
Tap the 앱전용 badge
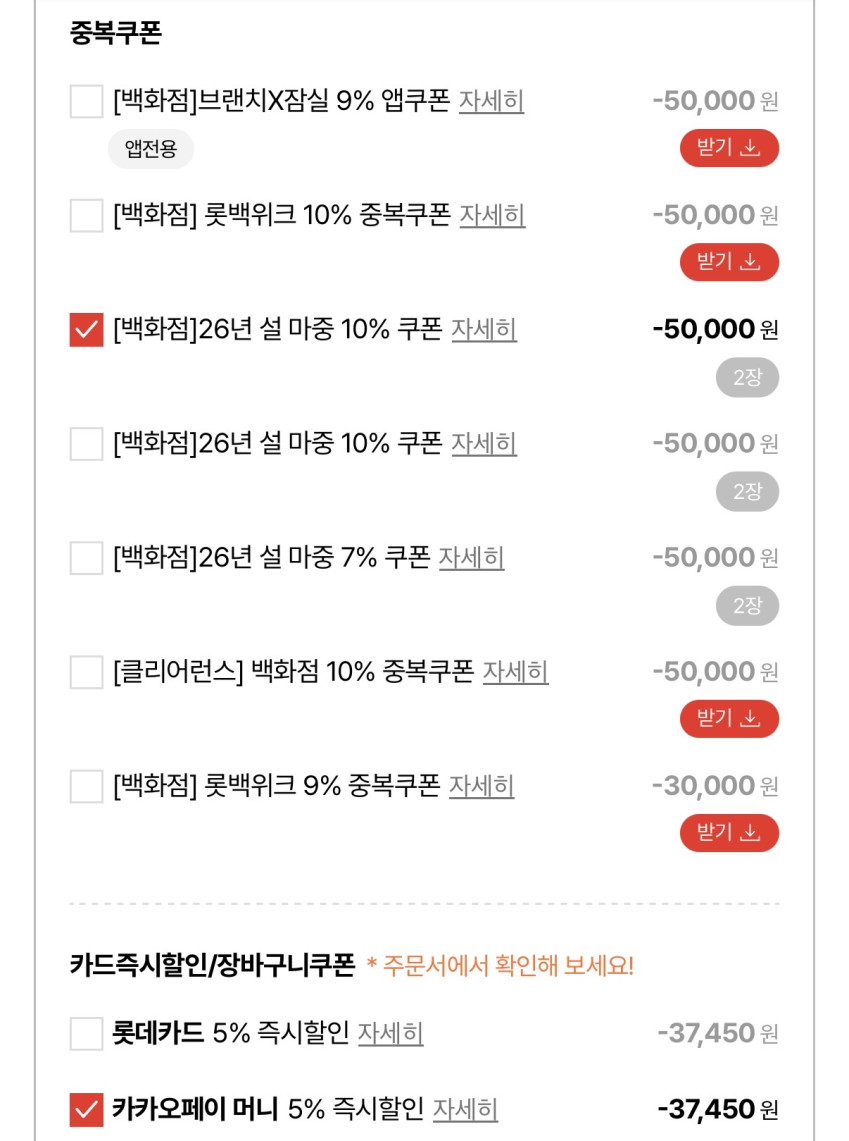[150, 150]
